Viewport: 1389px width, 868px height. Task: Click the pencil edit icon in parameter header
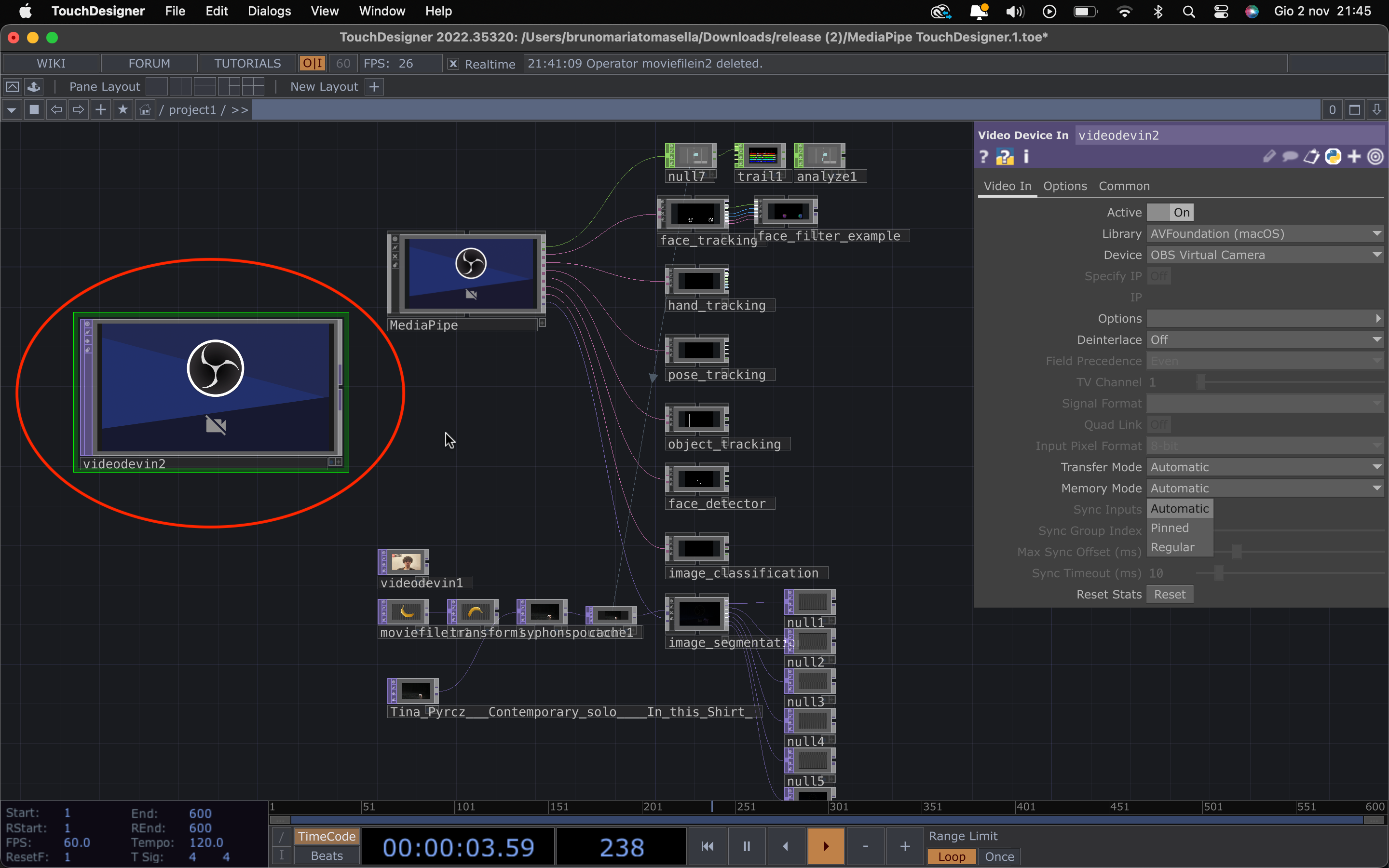click(1269, 157)
